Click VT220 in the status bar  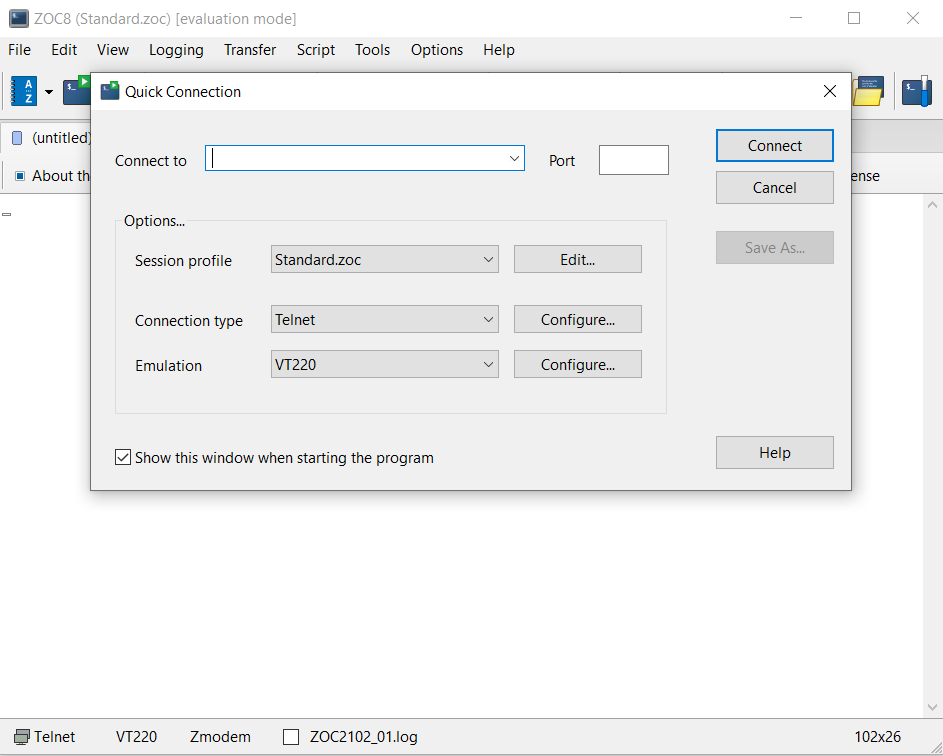tap(137, 737)
